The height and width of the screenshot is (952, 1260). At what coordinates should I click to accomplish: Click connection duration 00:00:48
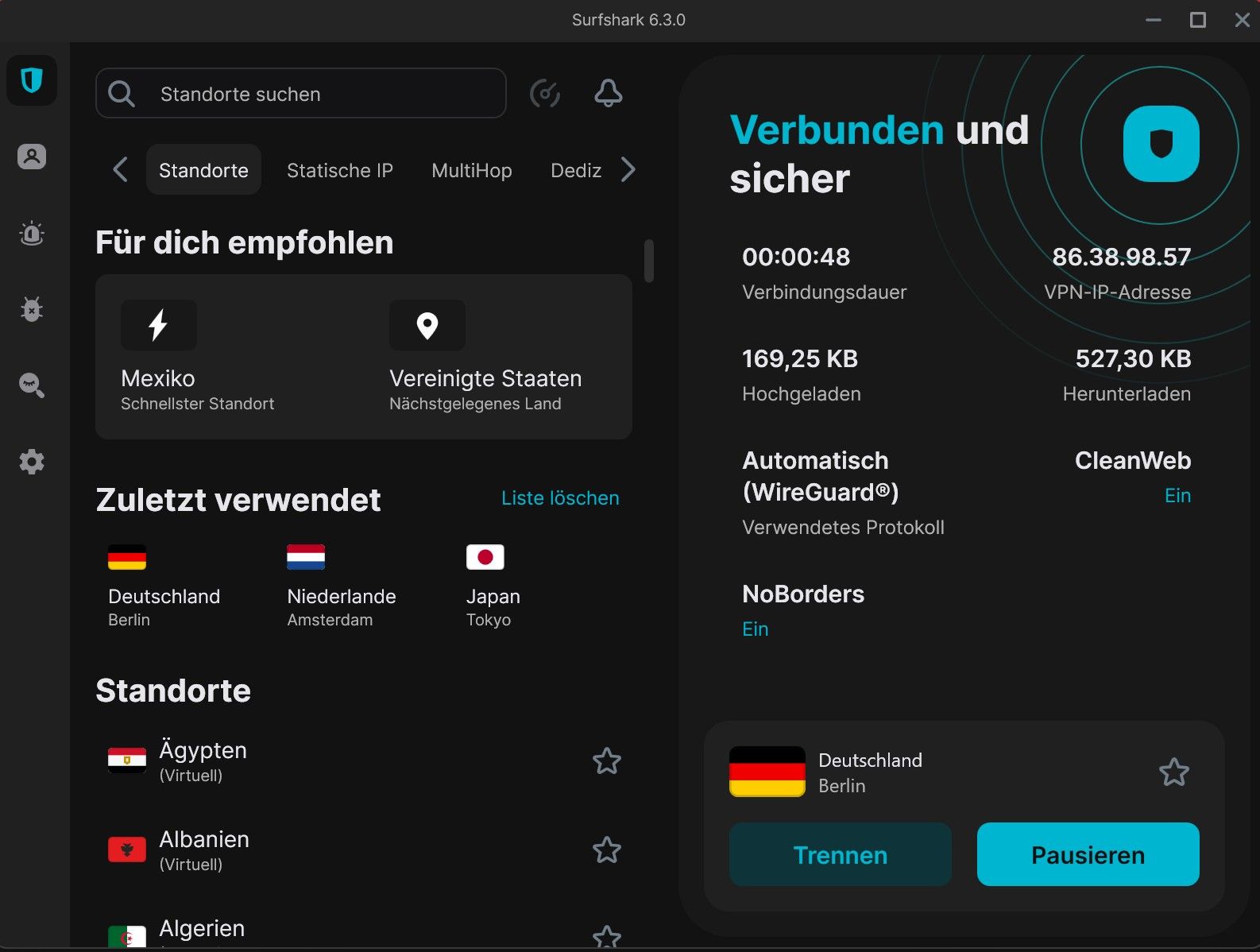coord(796,257)
